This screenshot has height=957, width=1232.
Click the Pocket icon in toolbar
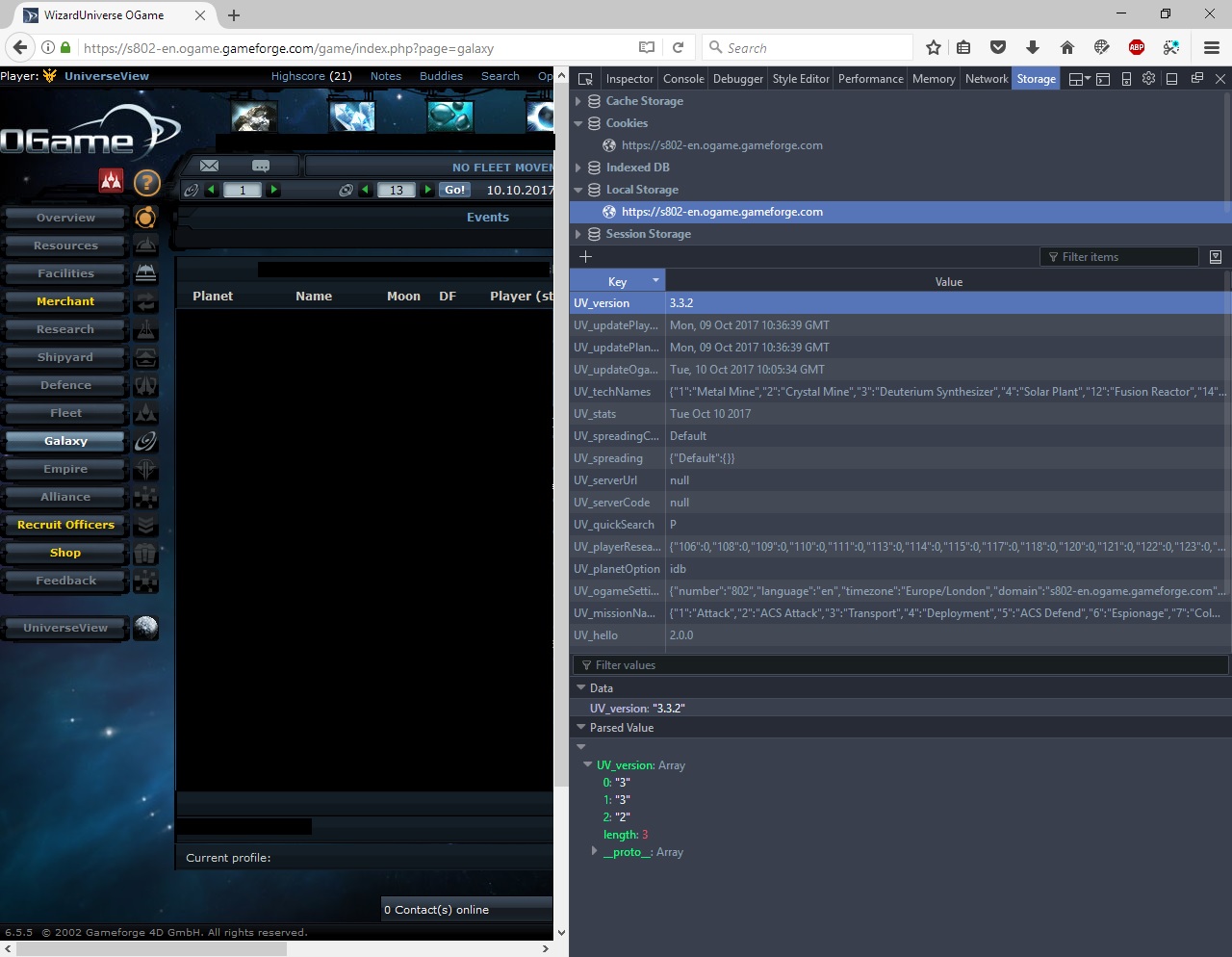click(x=998, y=47)
